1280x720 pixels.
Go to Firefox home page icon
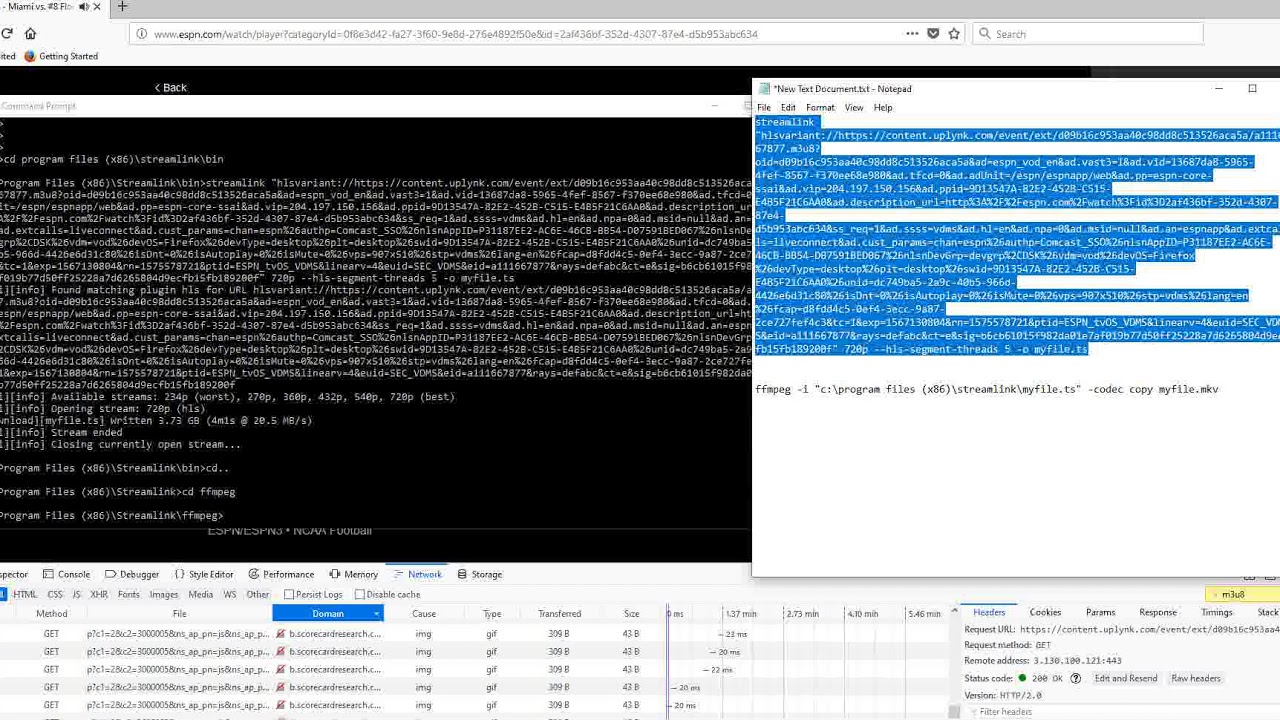[x=32, y=34]
